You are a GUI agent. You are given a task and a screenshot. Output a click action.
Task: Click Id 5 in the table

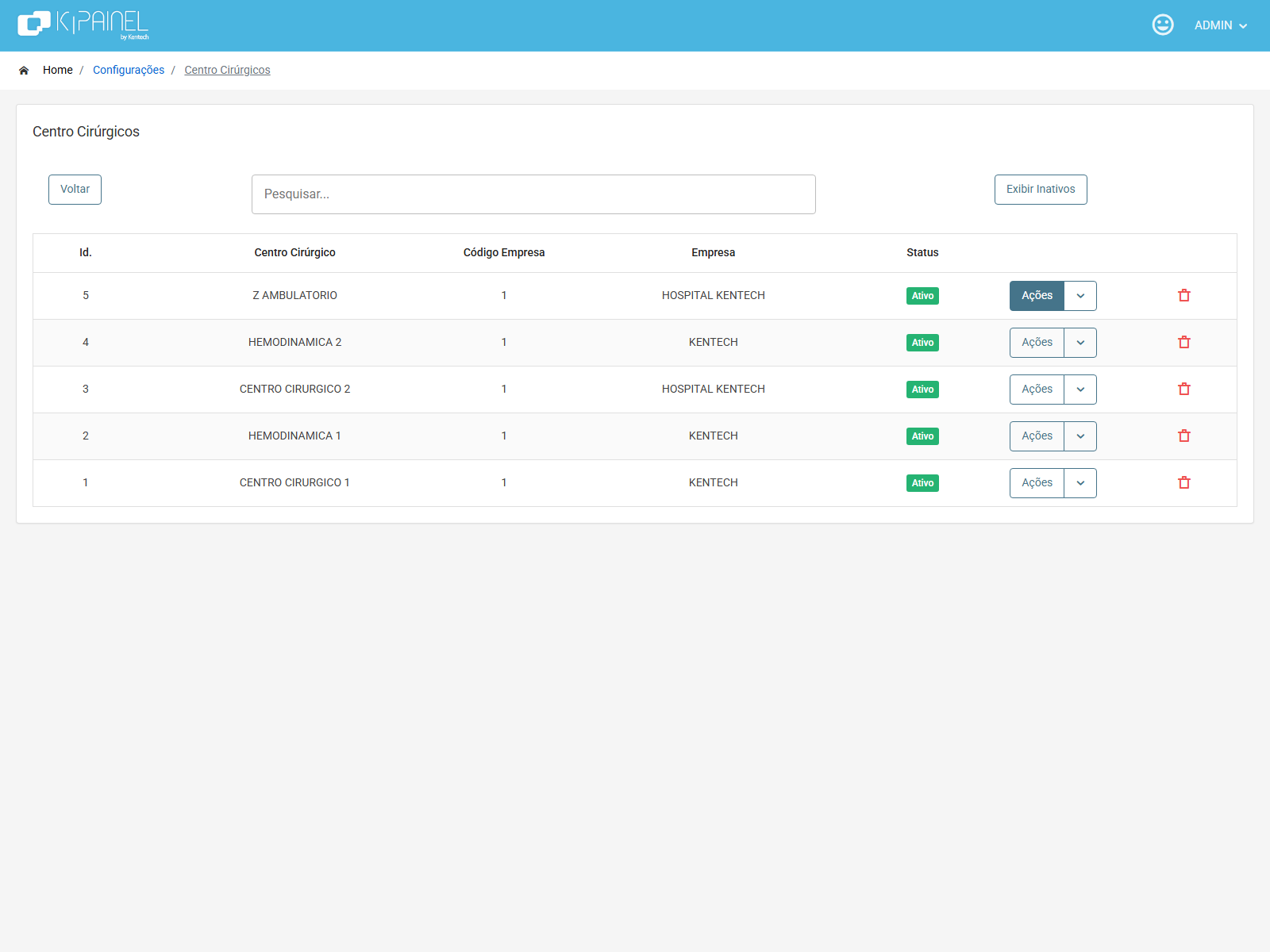click(86, 295)
